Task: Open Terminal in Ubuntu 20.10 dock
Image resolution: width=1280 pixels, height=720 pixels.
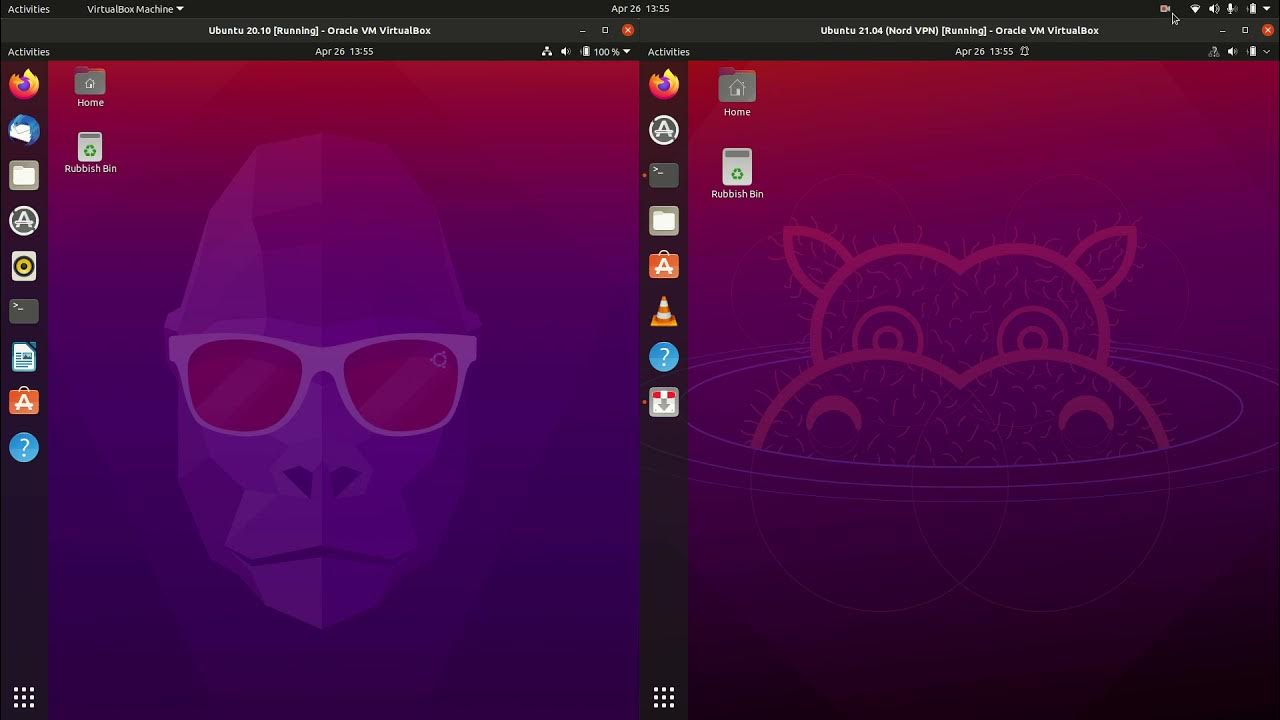Action: [x=24, y=311]
